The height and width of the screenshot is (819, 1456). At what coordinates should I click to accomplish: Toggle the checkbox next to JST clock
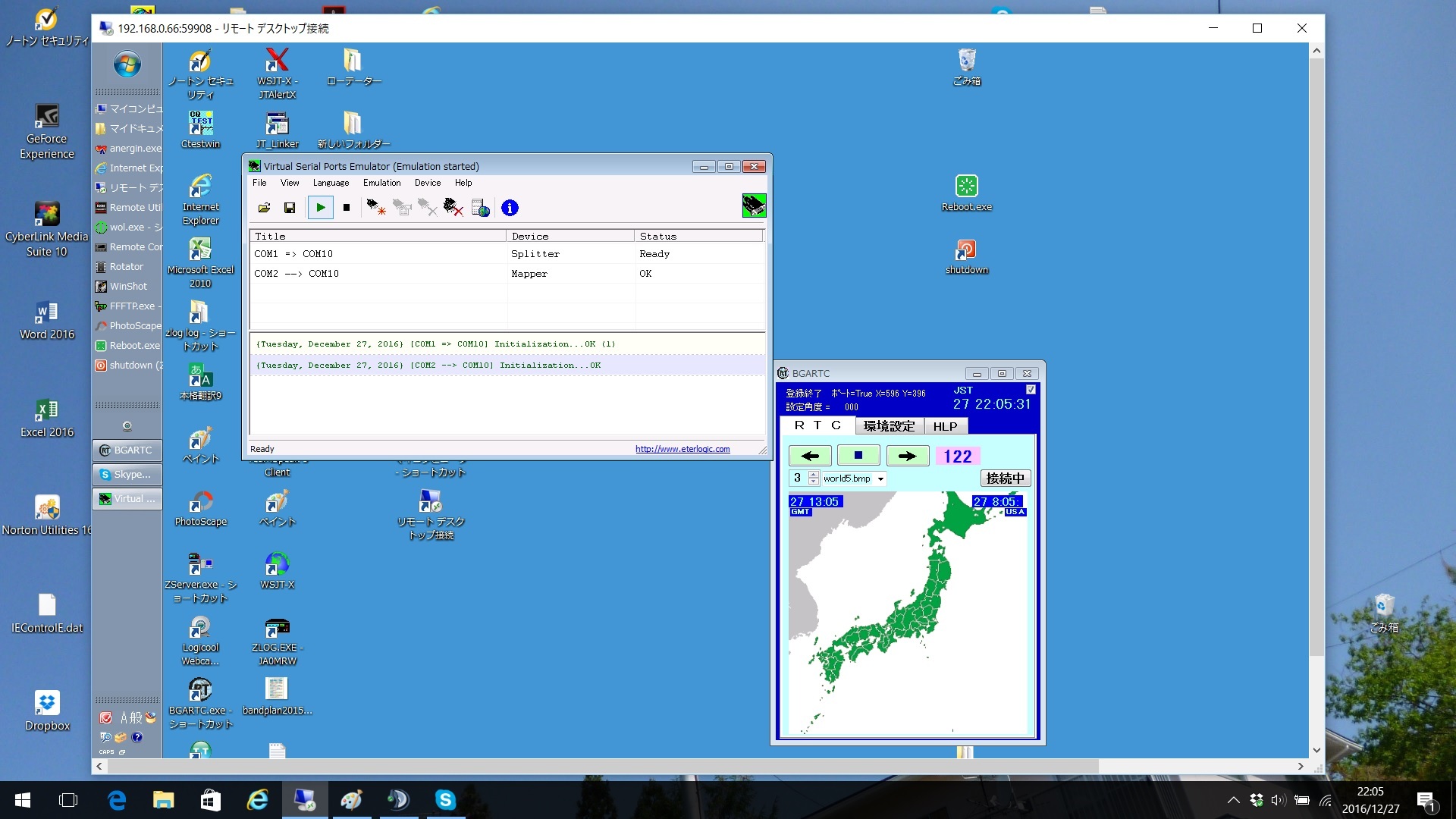tap(1031, 390)
